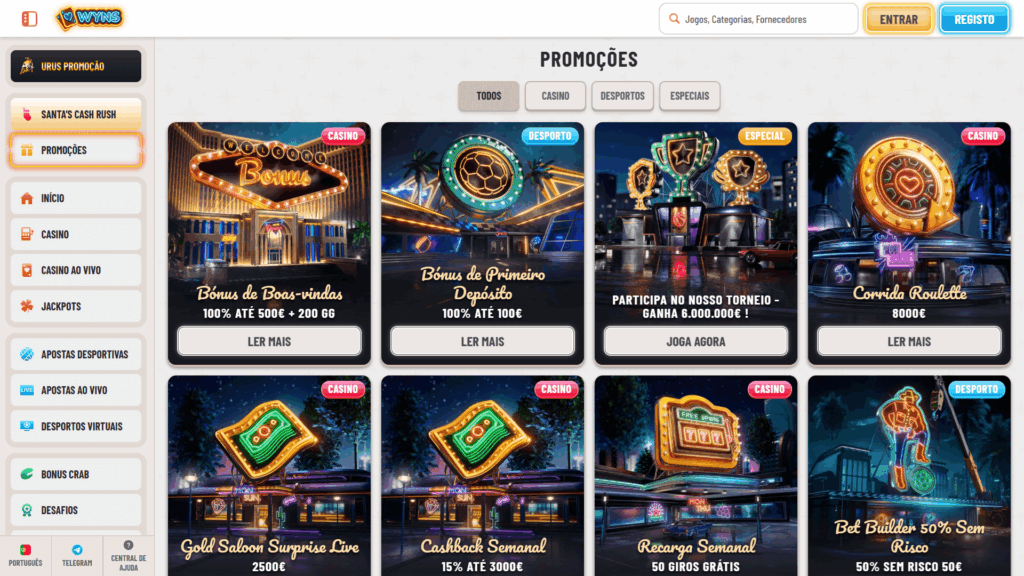Open Desafios in sidebar
Screen dimensions: 1024x576
[x=76, y=510]
